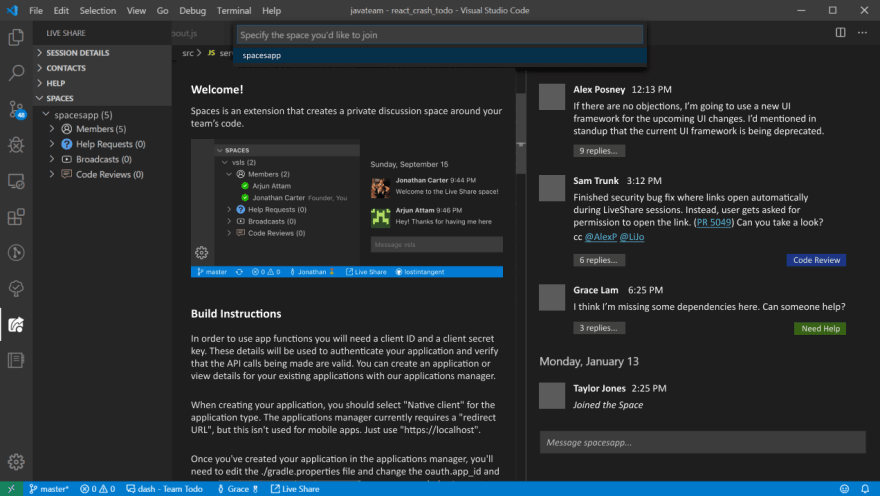Click the remote window indicator in the status bar

pos(11,489)
